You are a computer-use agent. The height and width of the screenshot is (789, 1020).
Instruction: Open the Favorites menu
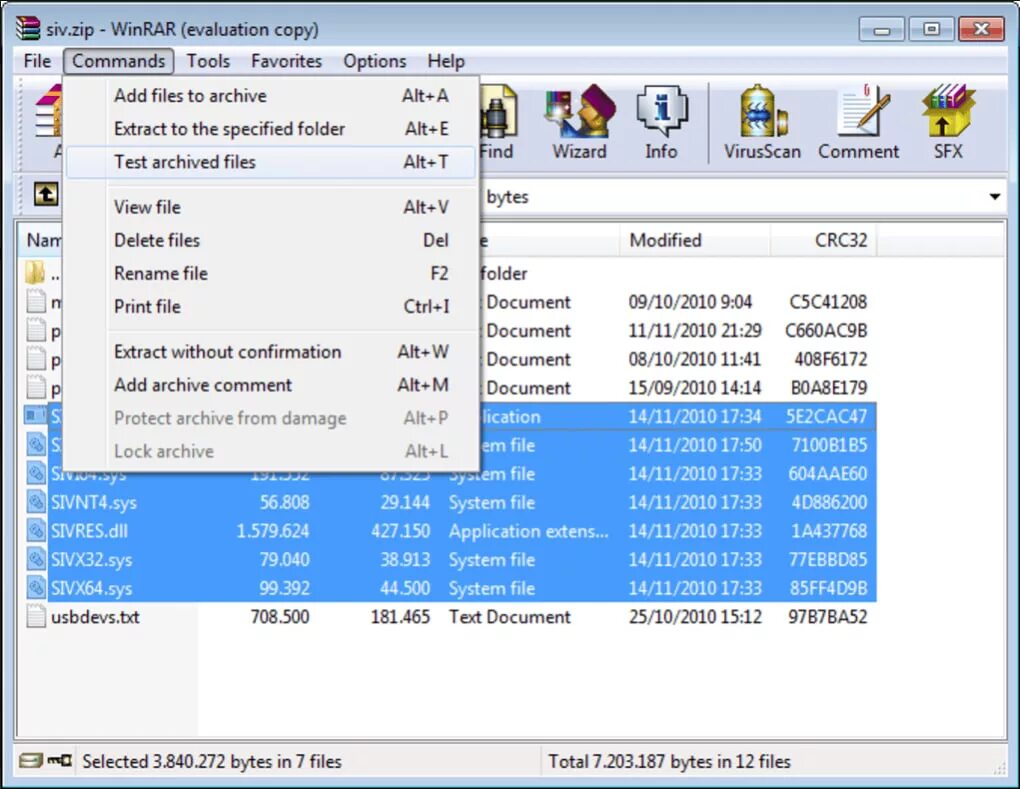pyautogui.click(x=286, y=61)
